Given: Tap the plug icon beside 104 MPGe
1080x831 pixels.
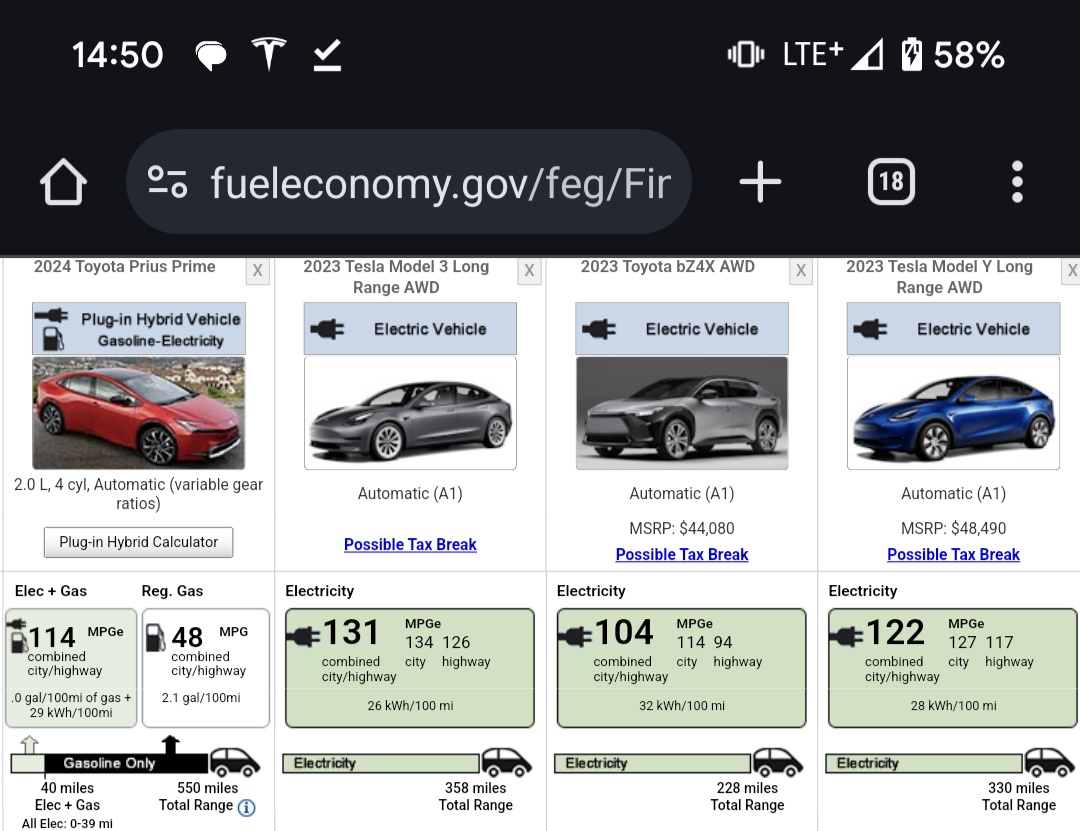Looking at the screenshot, I should coord(574,635).
